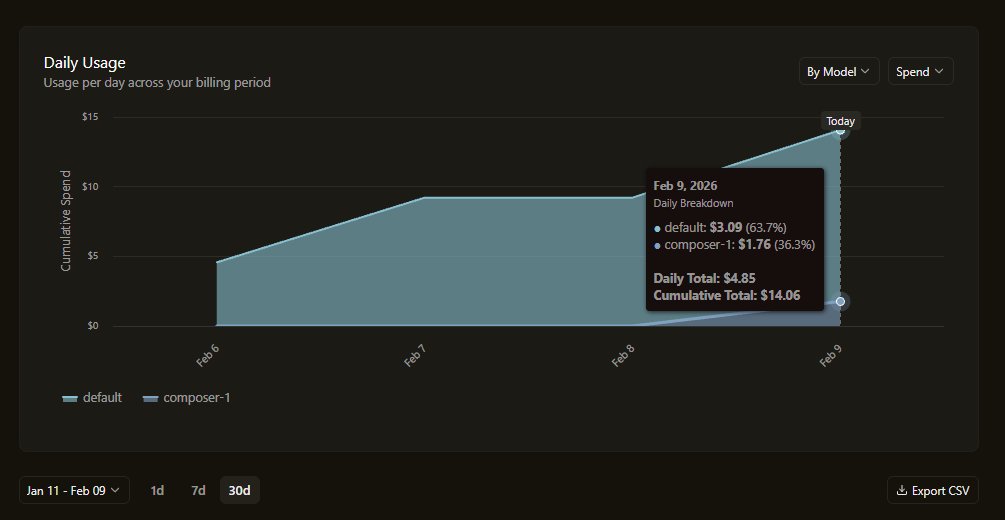1005x520 pixels.
Task: Click the Daily Breakdown tooltip label
Action: click(x=694, y=203)
